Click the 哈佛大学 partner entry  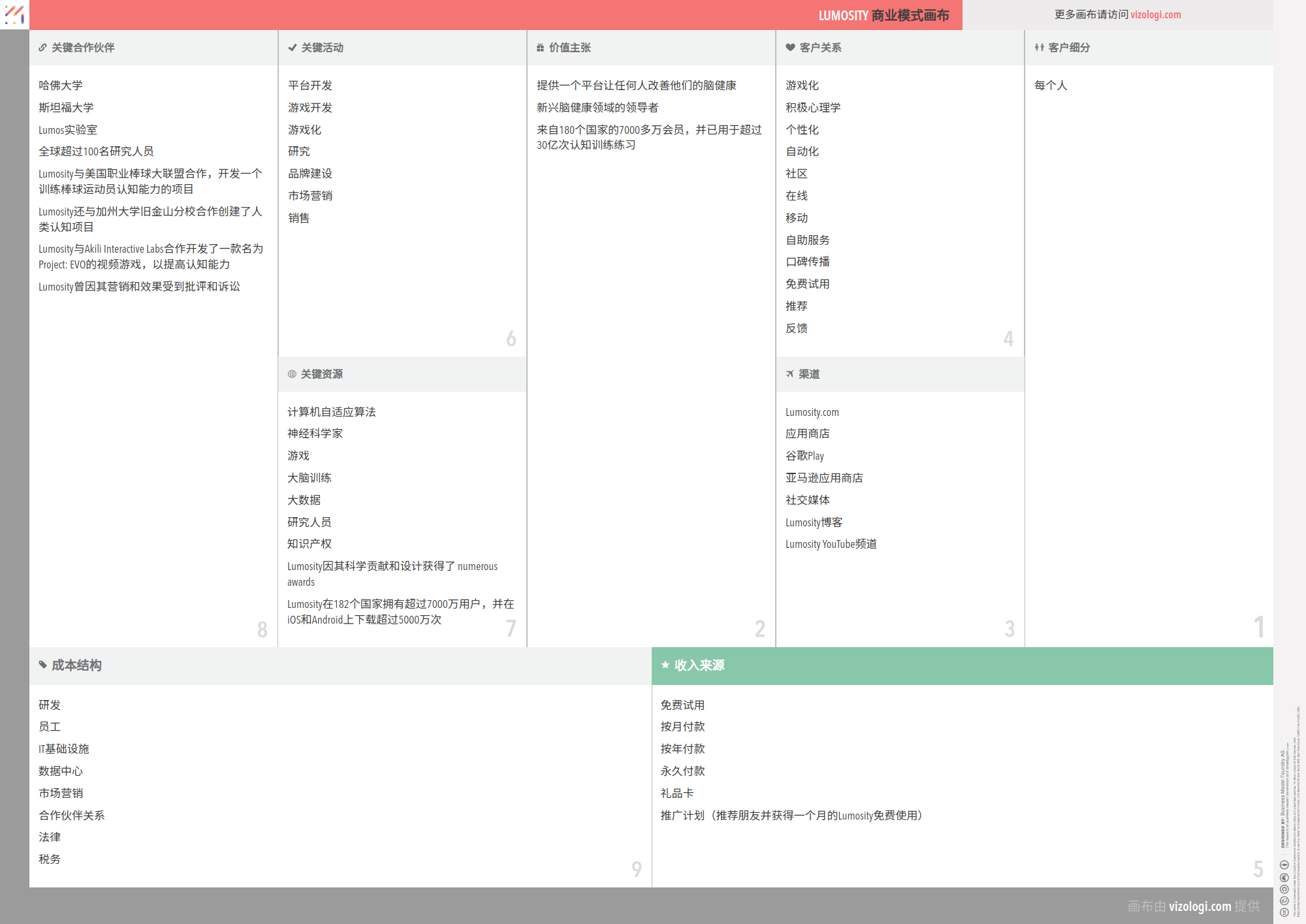pos(61,86)
